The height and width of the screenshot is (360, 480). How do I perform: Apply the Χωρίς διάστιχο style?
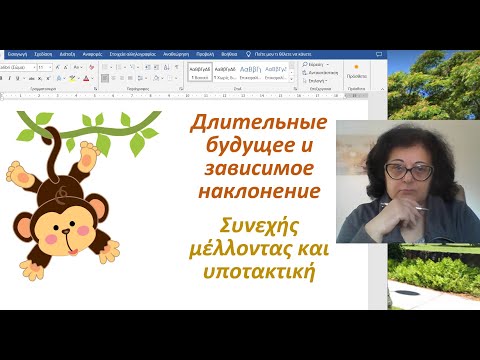tap(225, 72)
